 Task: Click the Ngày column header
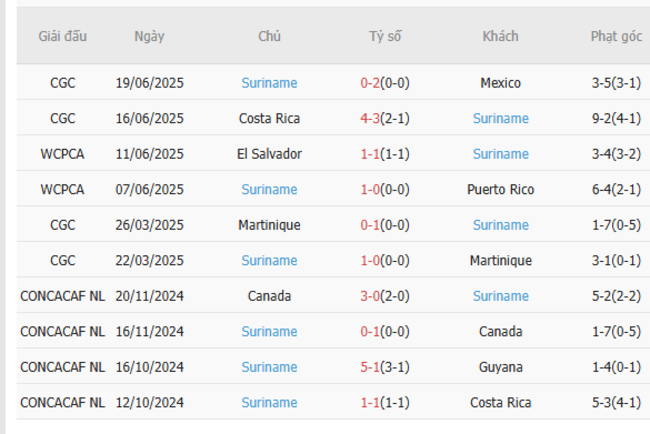tap(149, 36)
